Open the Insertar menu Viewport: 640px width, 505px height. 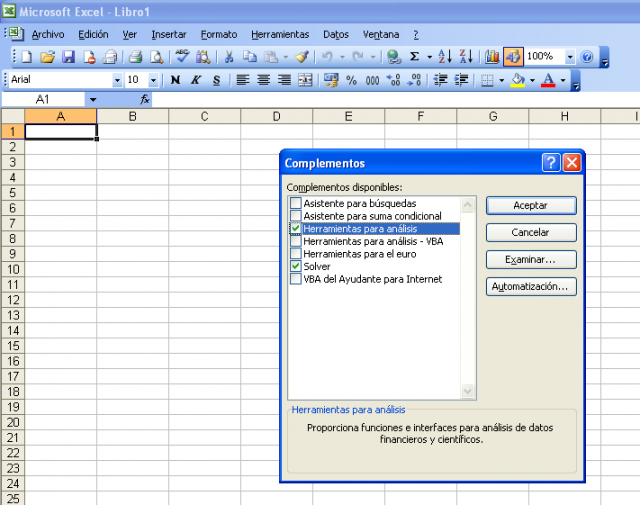click(169, 35)
